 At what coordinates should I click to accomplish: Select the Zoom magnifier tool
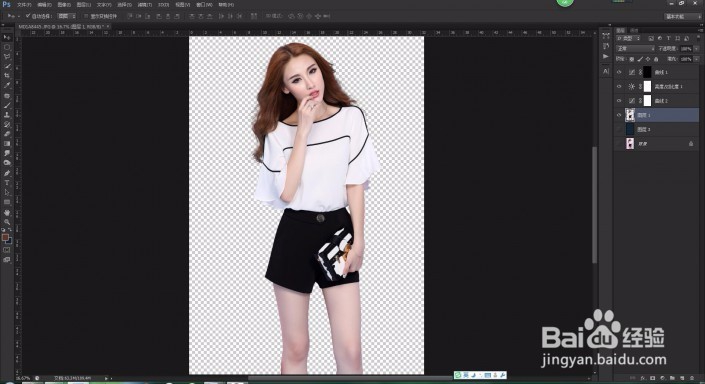(7, 222)
